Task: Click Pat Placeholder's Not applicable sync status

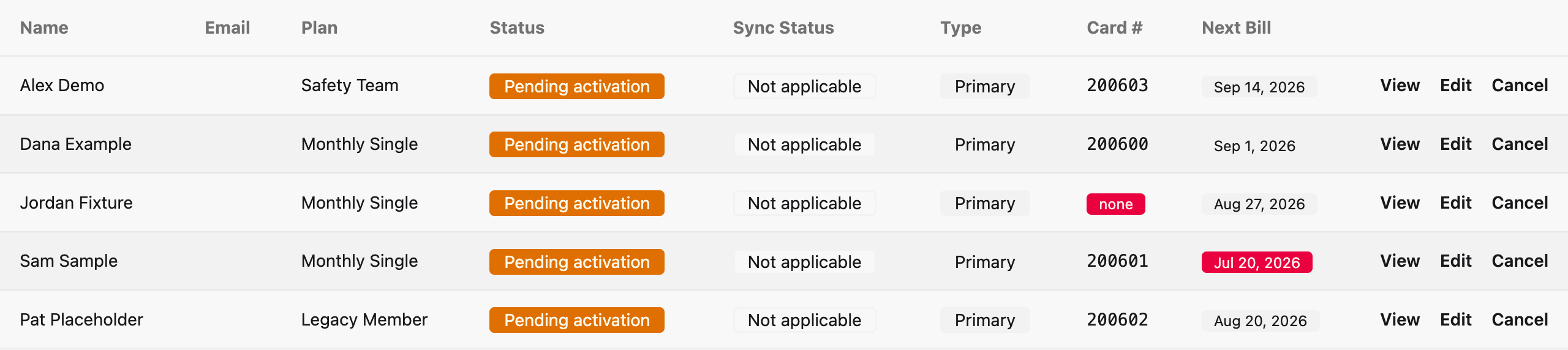Action: tap(805, 320)
